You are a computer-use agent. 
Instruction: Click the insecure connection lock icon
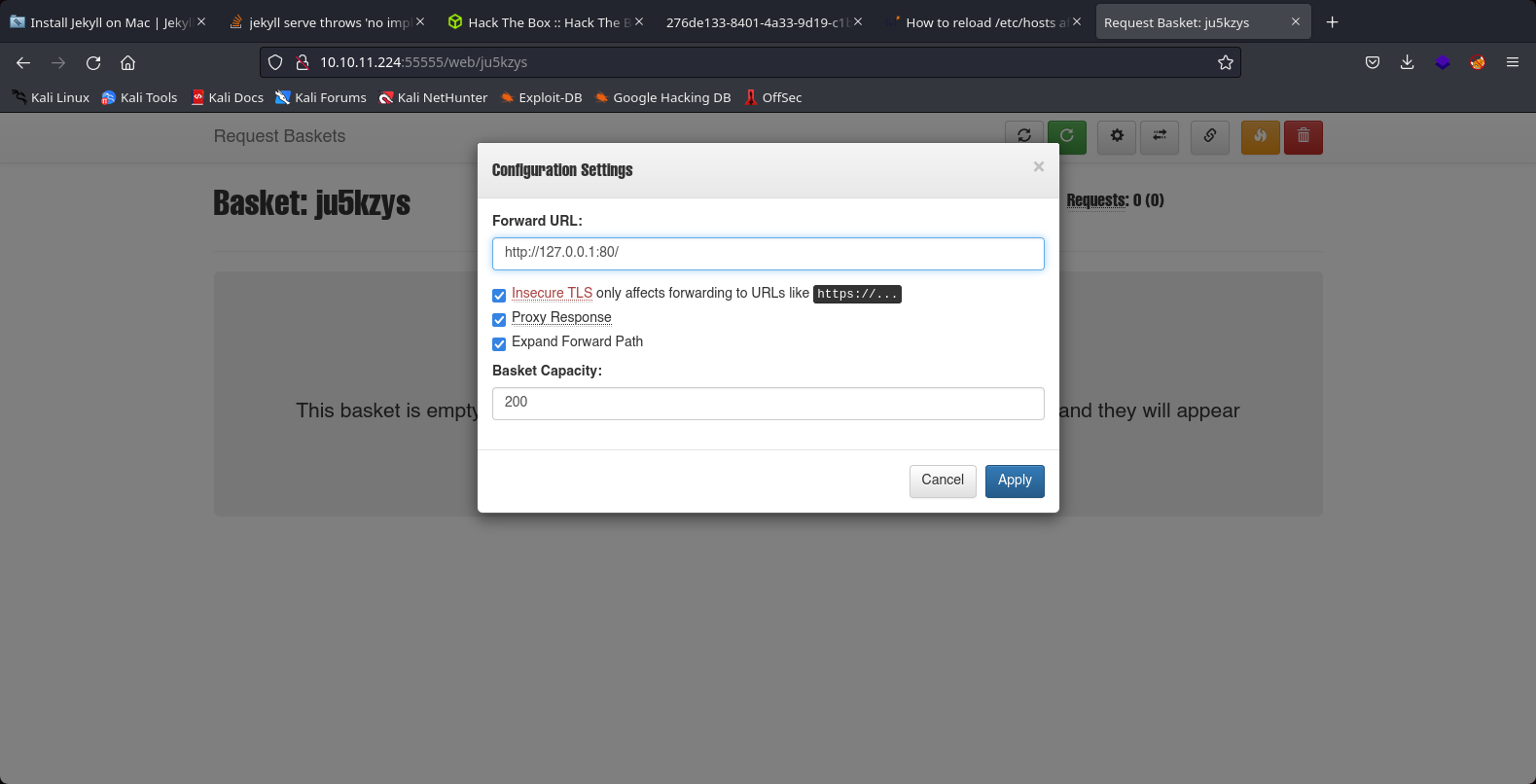coord(303,62)
